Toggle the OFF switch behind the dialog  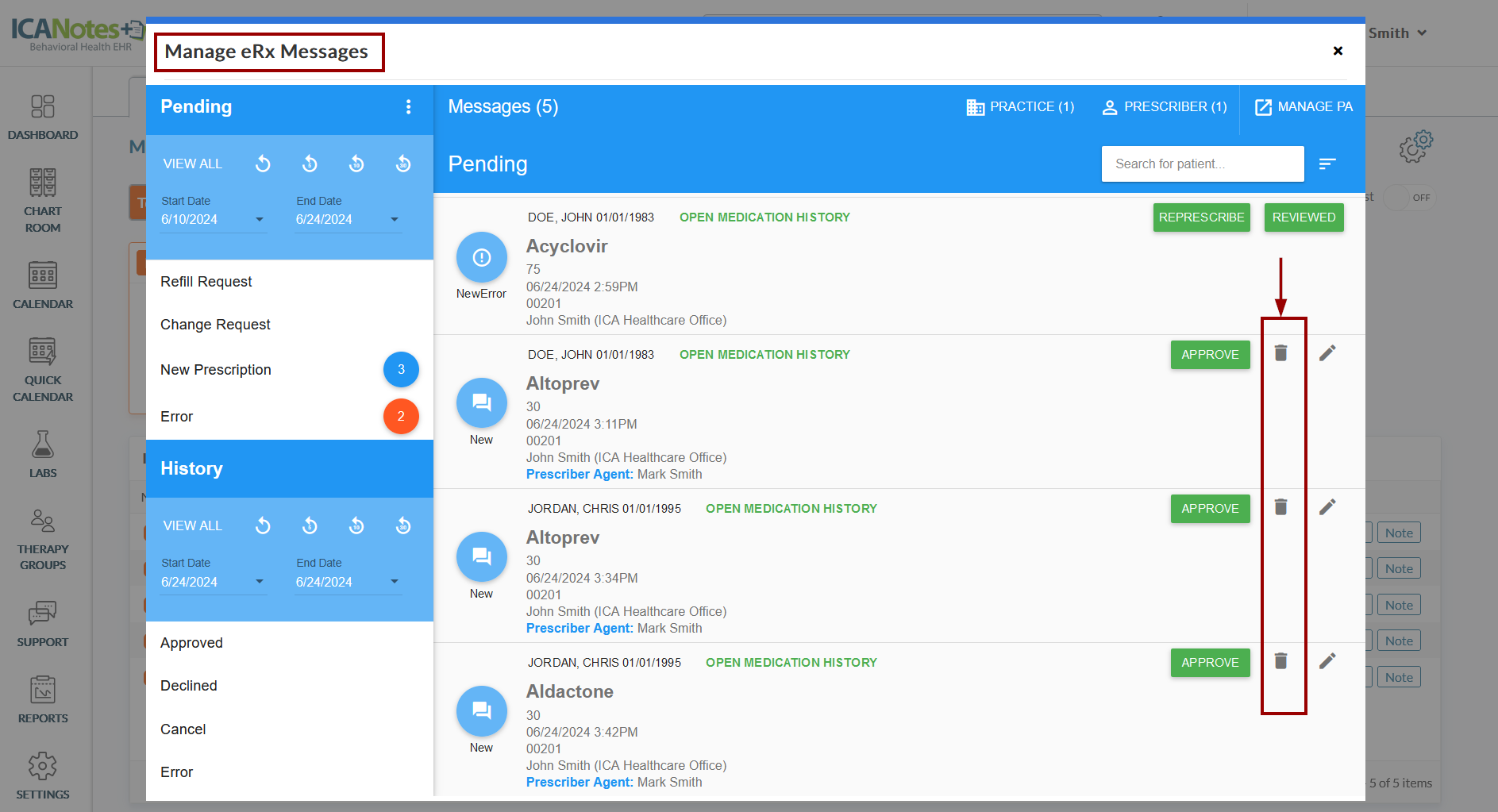point(1408,198)
